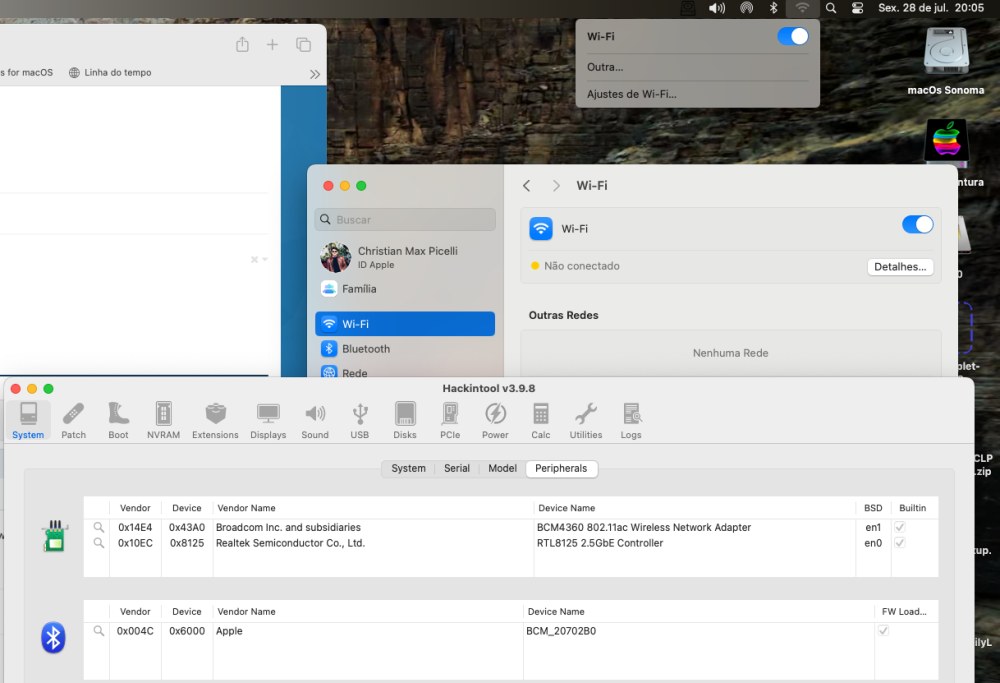Select Wi-Fi in System Settings sidebar
This screenshot has height=683, width=1000.
tap(405, 324)
